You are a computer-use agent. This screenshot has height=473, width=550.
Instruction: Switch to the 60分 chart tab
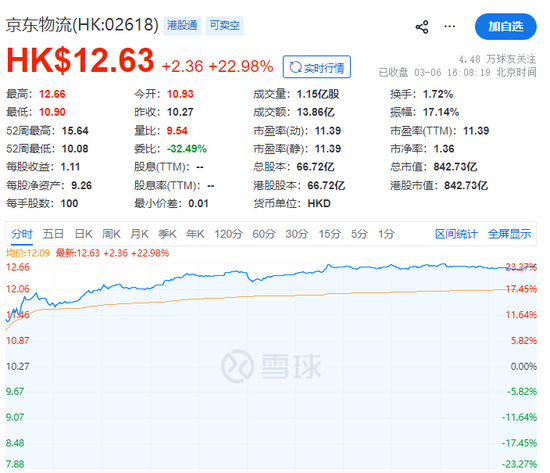[264, 234]
